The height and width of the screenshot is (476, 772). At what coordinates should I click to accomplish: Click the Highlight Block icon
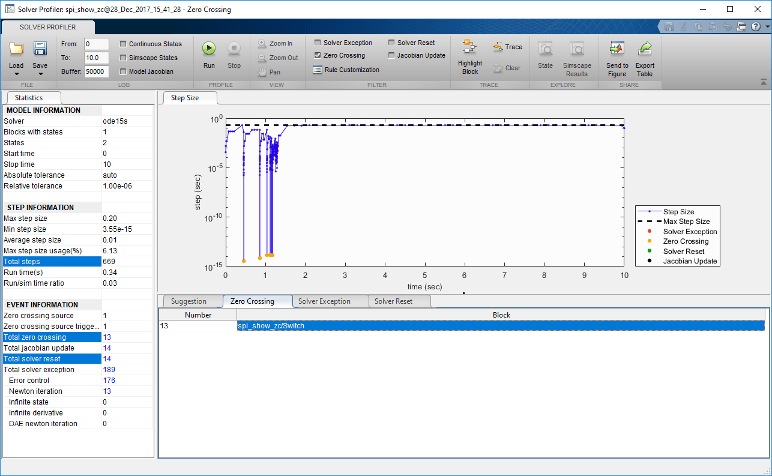[469, 48]
